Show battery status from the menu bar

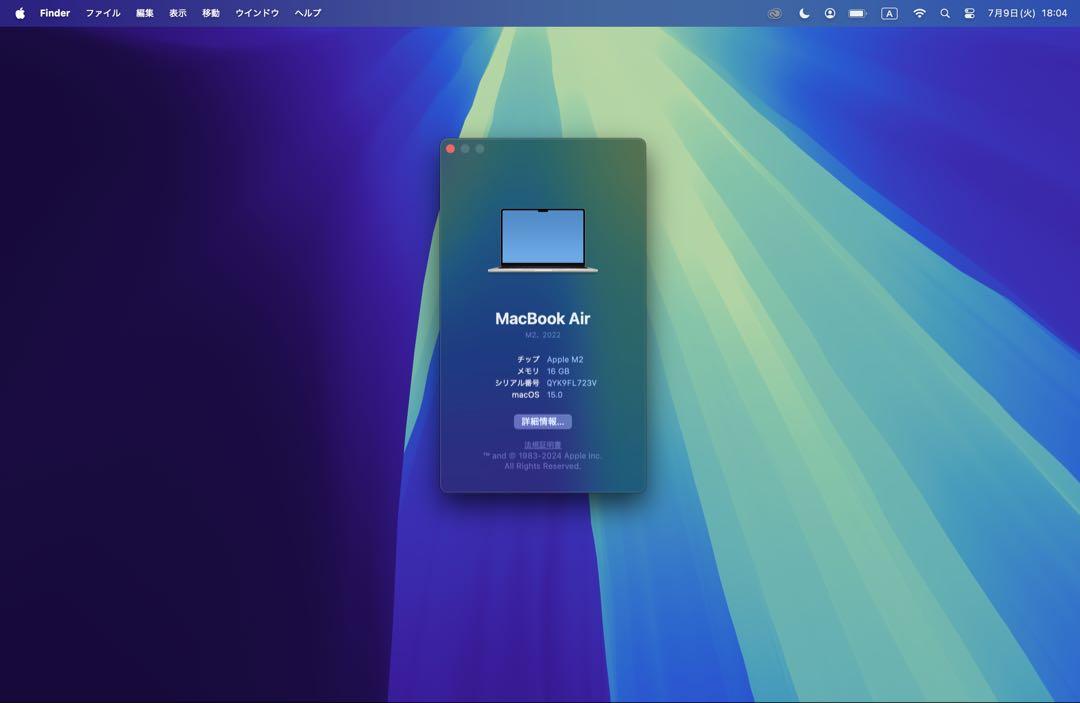858,13
